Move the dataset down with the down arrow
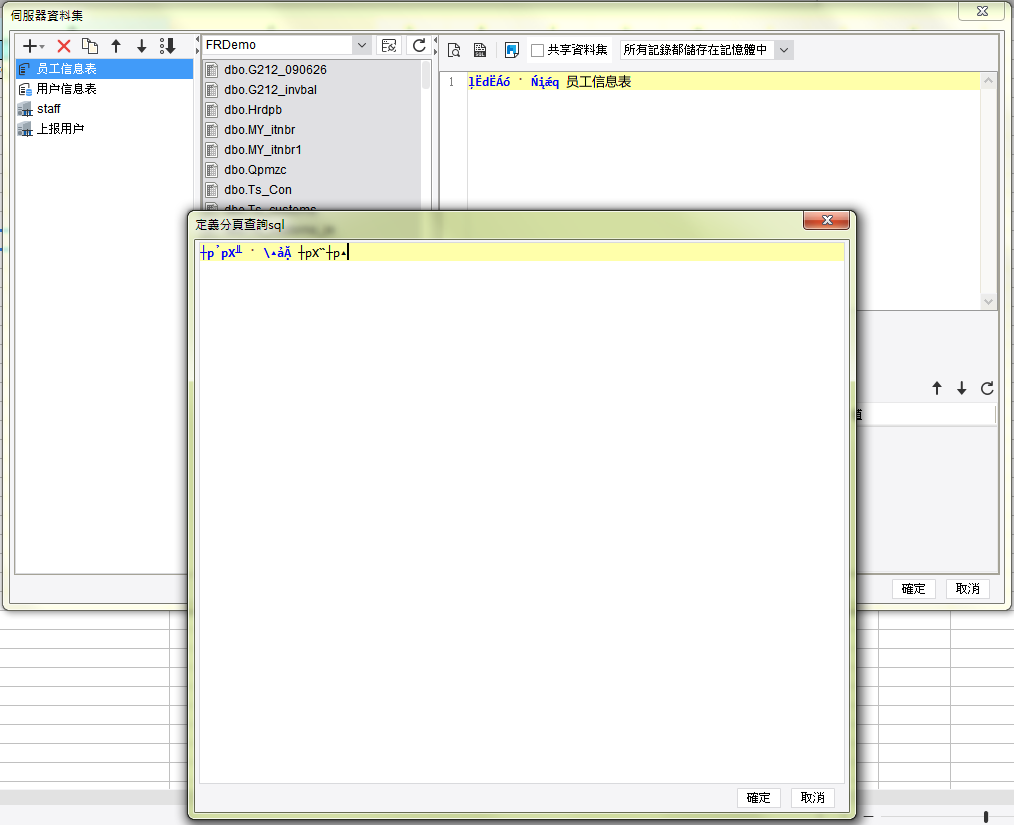 click(142, 46)
